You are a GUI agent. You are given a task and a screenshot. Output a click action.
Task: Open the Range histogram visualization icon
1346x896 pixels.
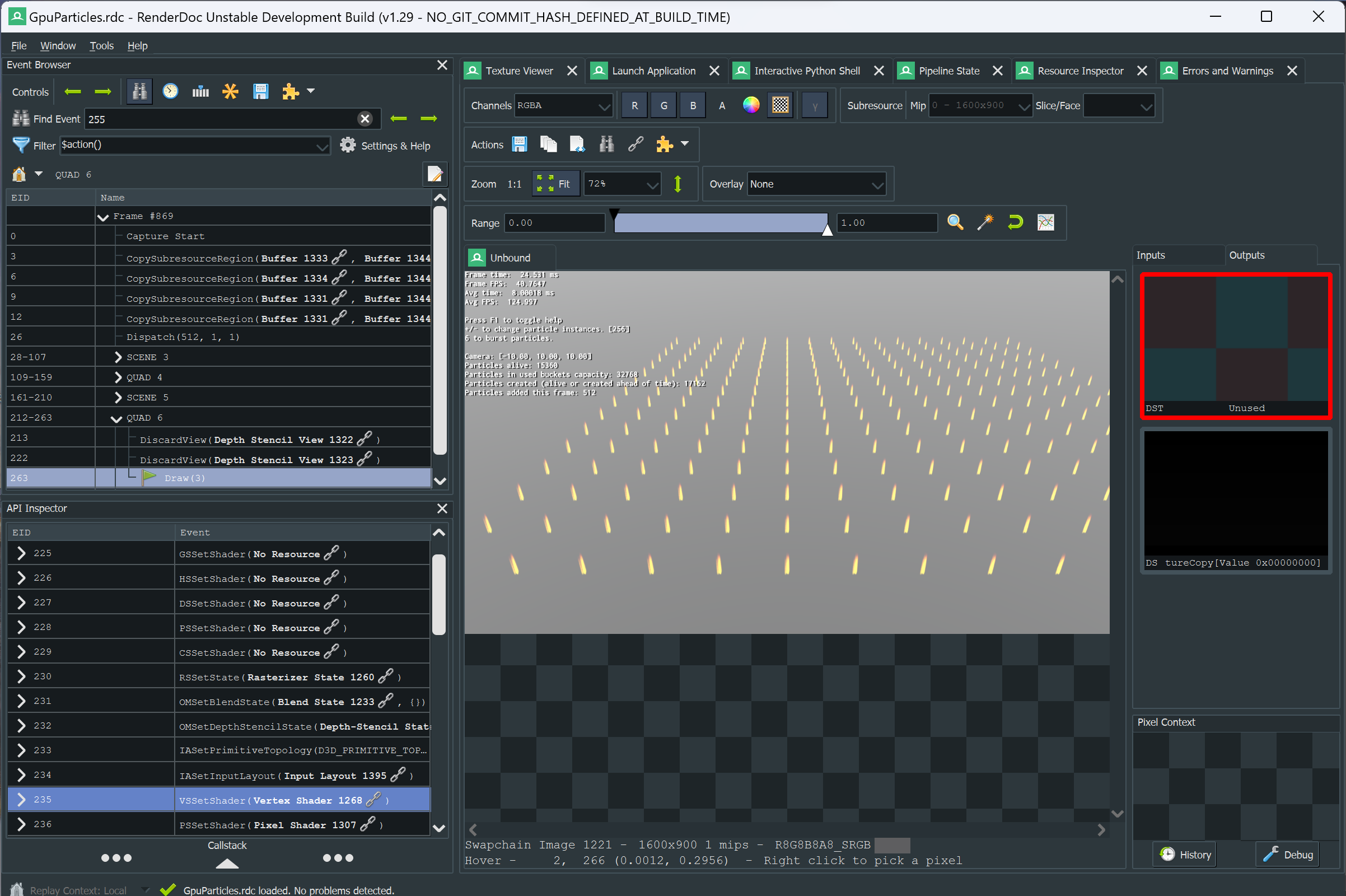click(1045, 222)
